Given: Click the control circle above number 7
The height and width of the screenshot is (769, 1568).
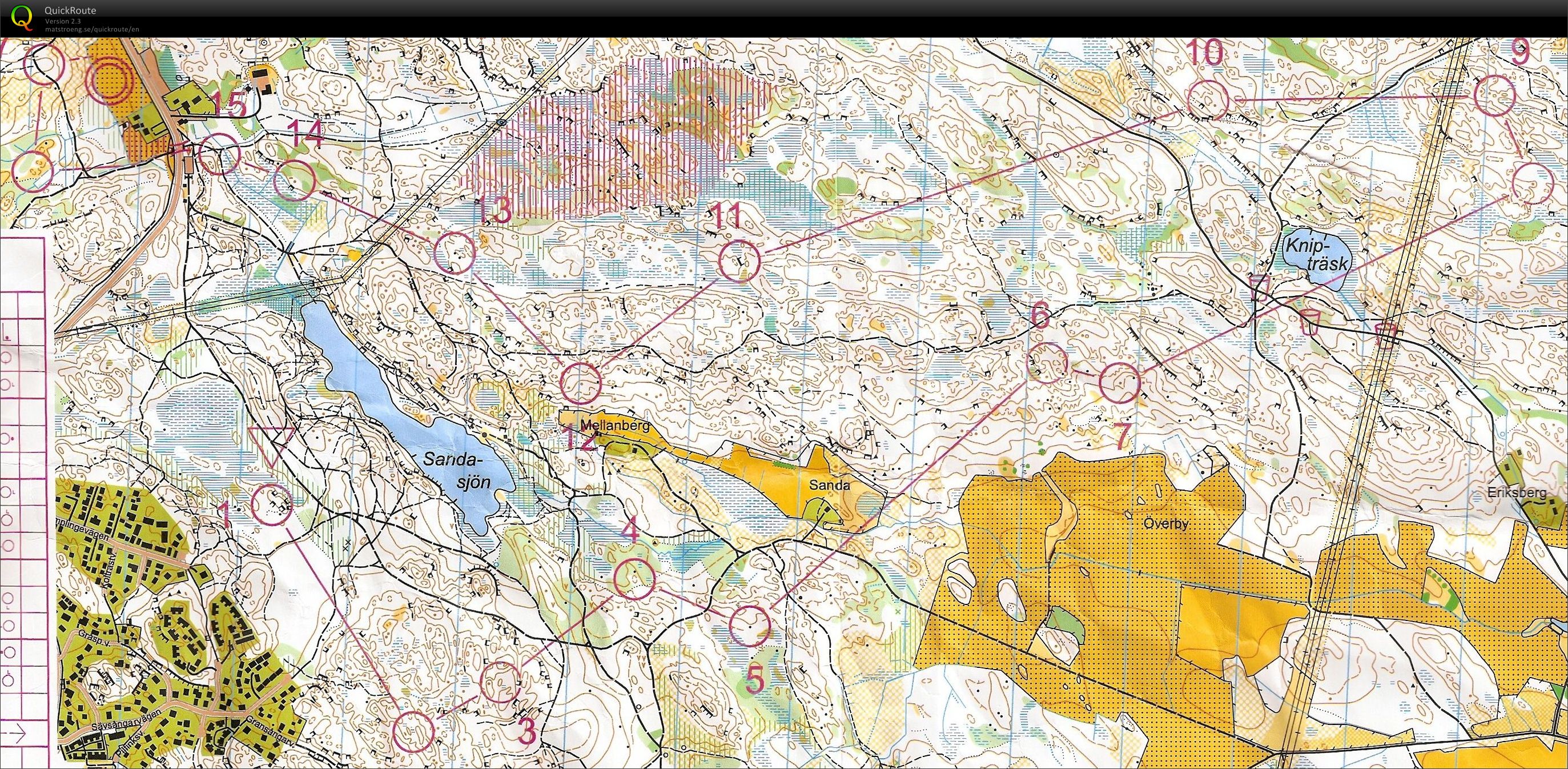Looking at the screenshot, I should 1119,382.
